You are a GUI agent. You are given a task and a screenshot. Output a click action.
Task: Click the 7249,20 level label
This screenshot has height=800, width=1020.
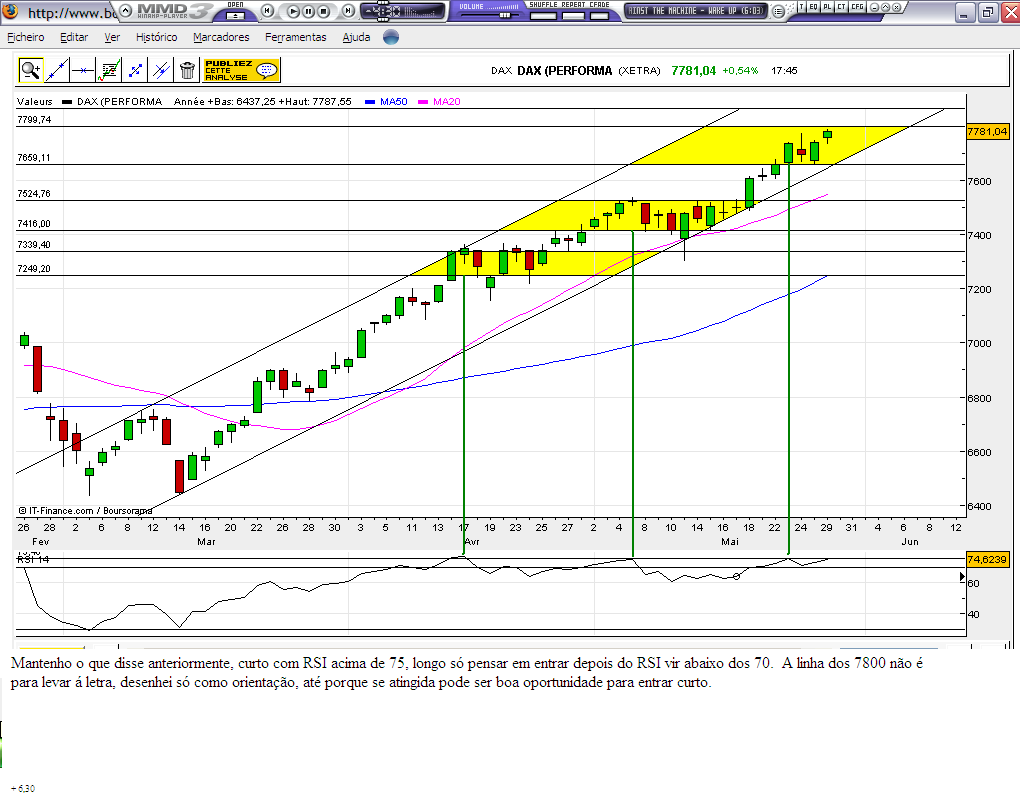point(34,269)
